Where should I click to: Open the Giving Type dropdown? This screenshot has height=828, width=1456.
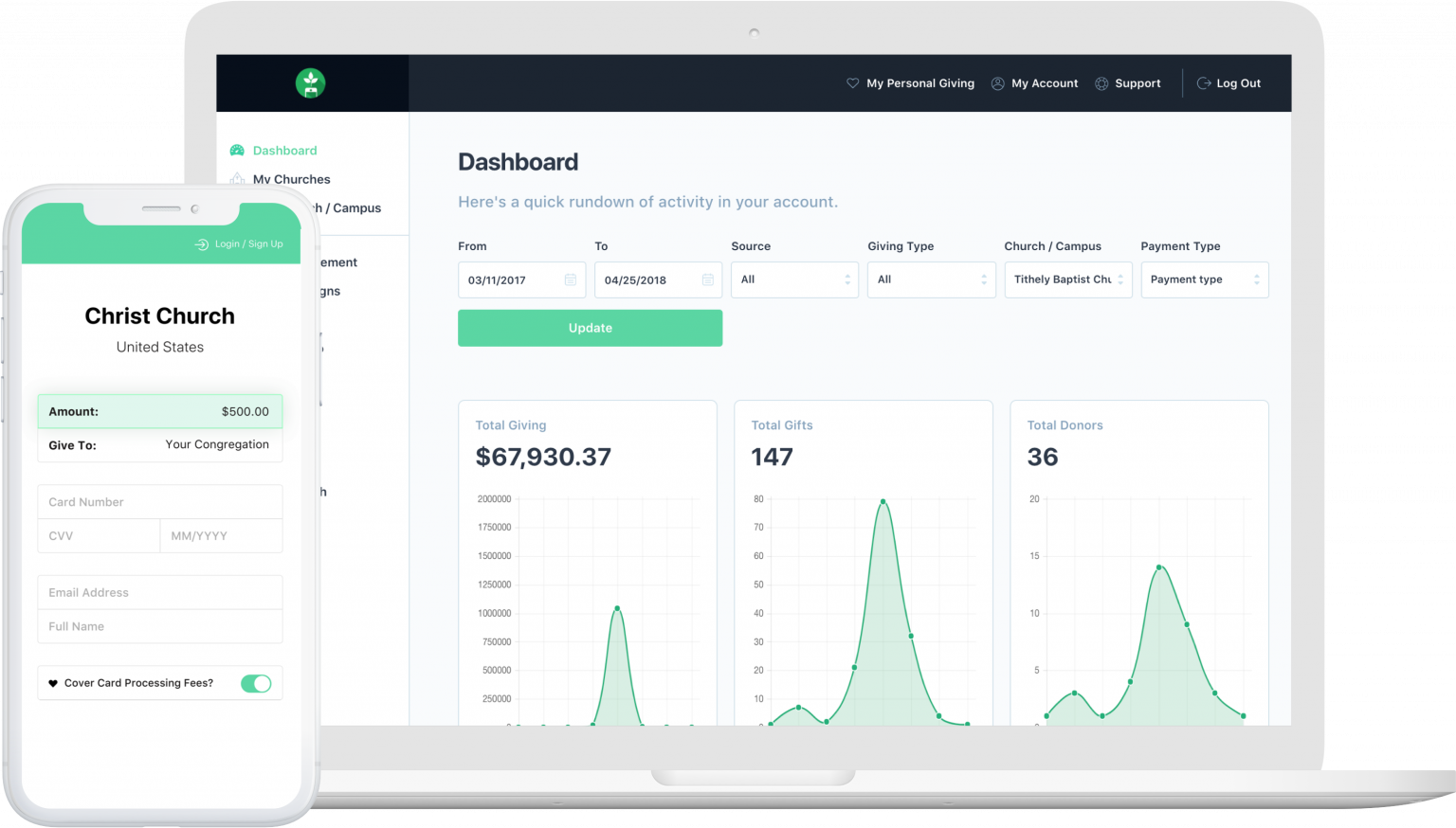931,279
